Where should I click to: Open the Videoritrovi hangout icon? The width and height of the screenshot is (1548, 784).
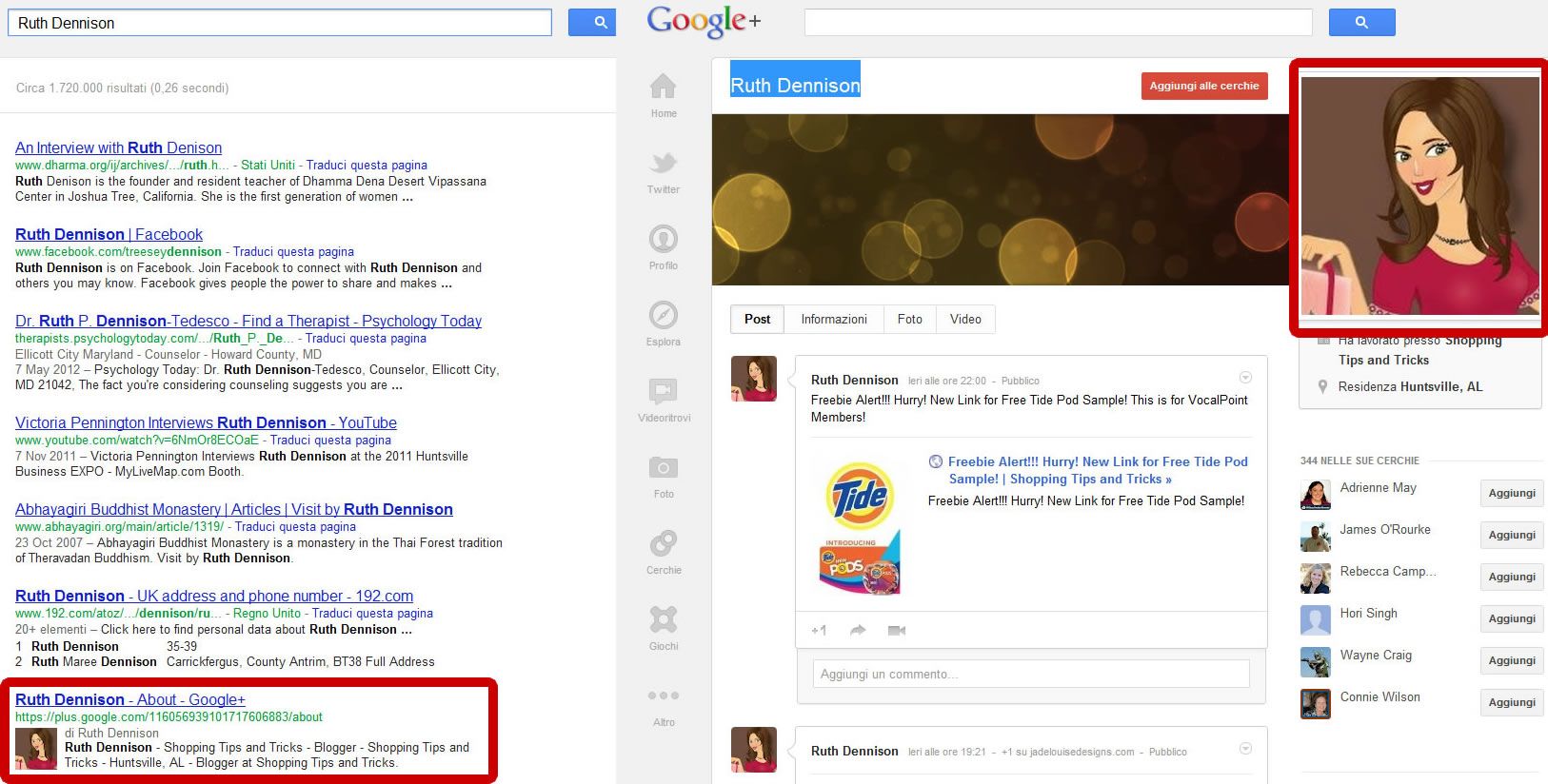click(664, 391)
